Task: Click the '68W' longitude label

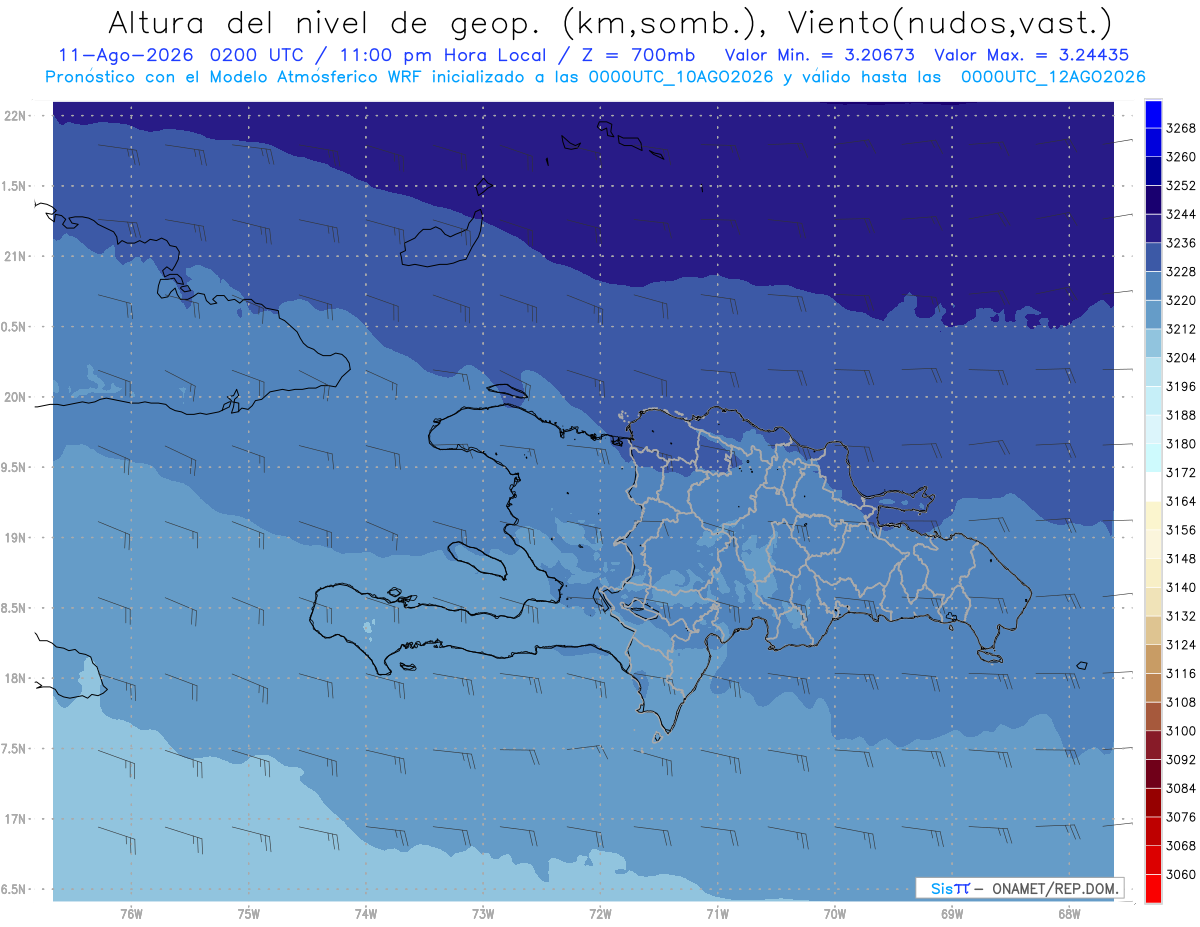Action: coord(1069,914)
